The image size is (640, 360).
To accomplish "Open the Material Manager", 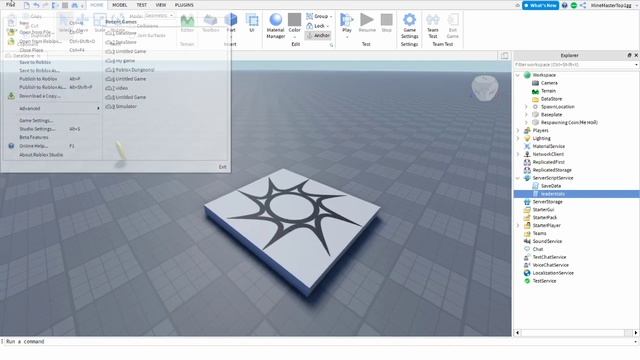I will [x=276, y=26].
